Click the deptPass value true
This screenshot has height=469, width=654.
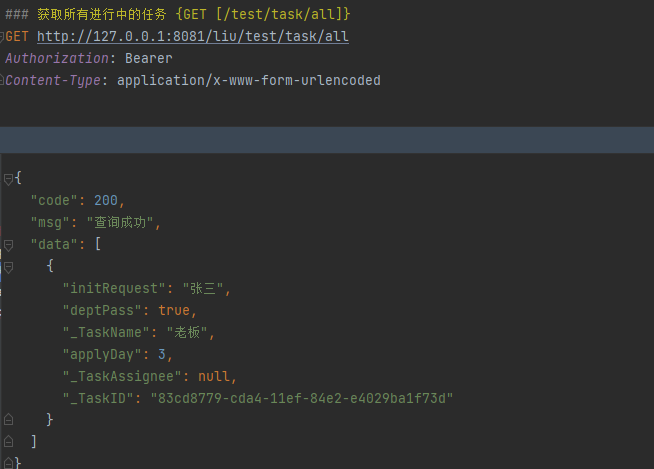(174, 310)
